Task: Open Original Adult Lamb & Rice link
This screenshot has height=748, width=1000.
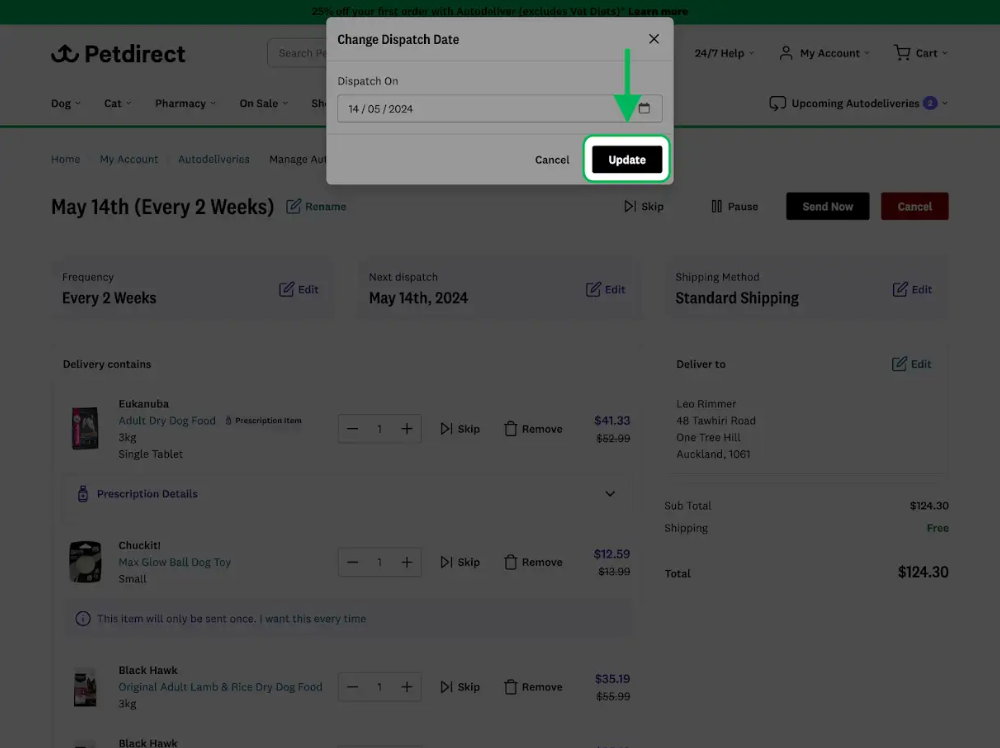Action: tap(221, 687)
